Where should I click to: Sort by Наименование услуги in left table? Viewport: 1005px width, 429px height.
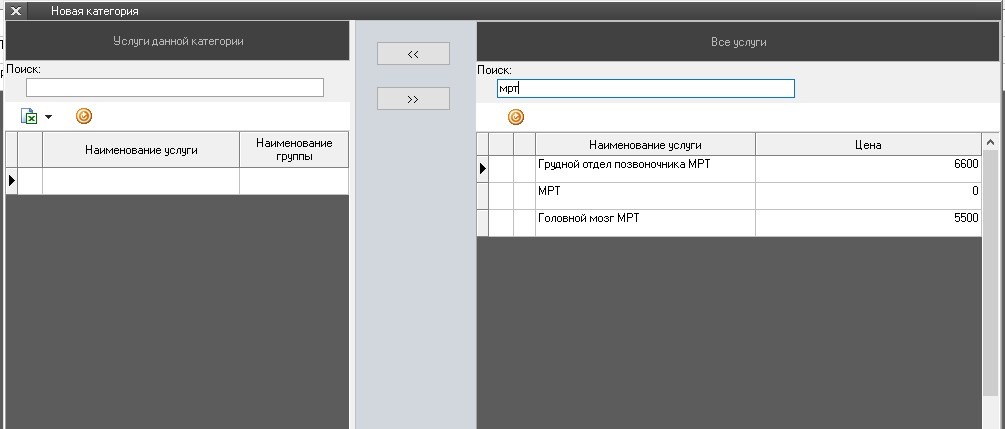[x=141, y=150]
